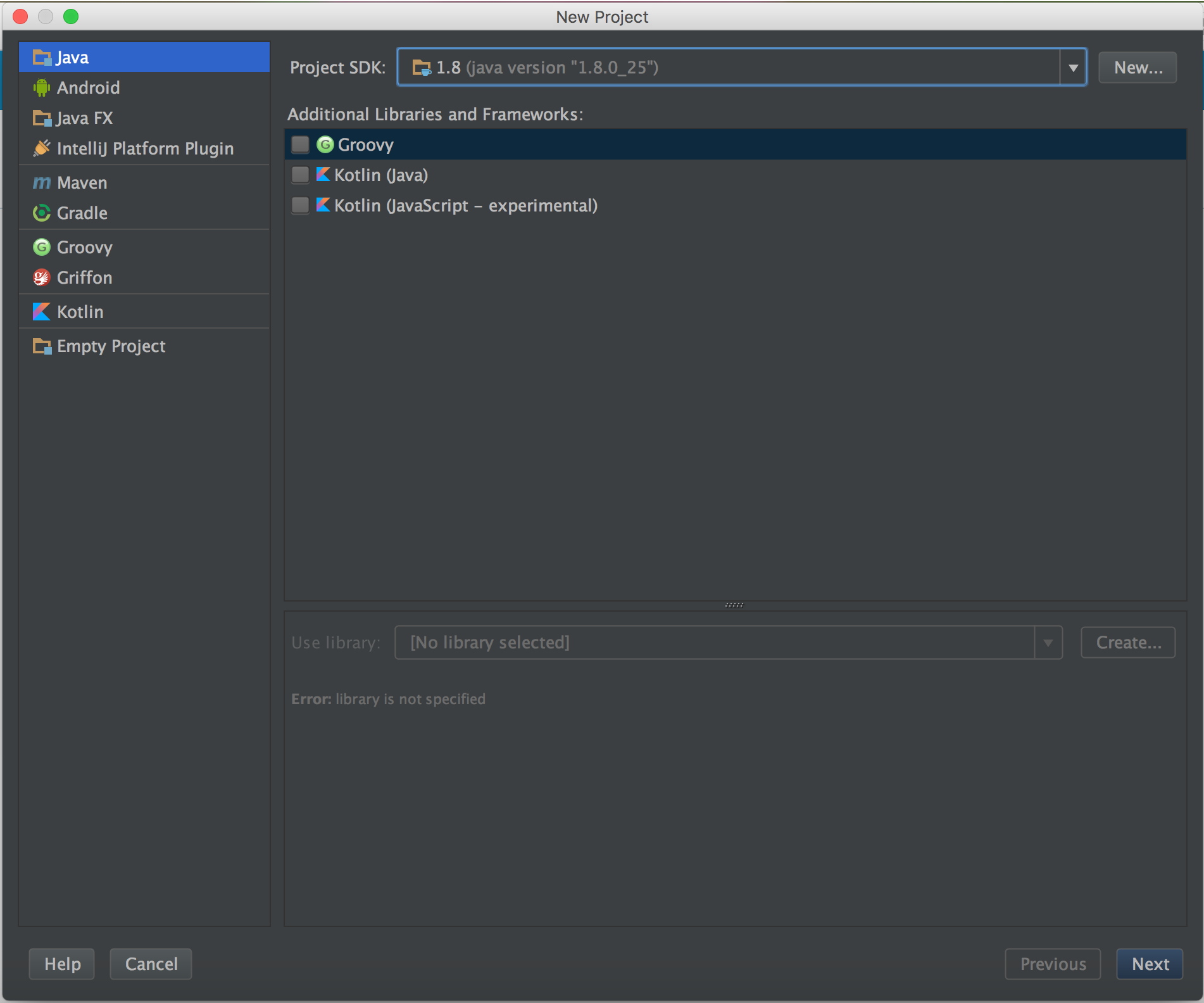Select Empty Project in the list
This screenshot has height=1003, width=1204.
click(111, 346)
